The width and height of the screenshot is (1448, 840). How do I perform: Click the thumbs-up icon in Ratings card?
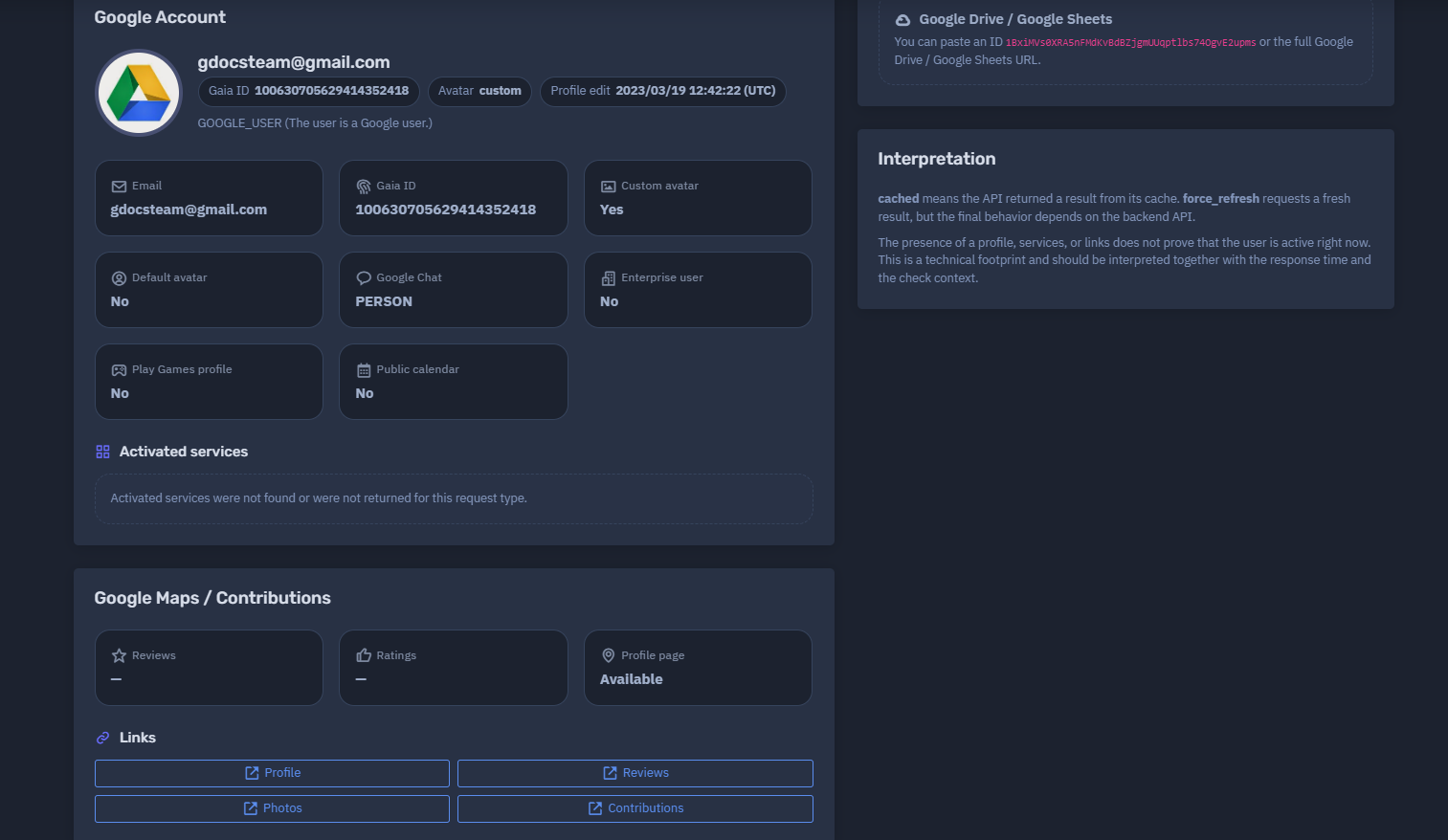coord(364,656)
